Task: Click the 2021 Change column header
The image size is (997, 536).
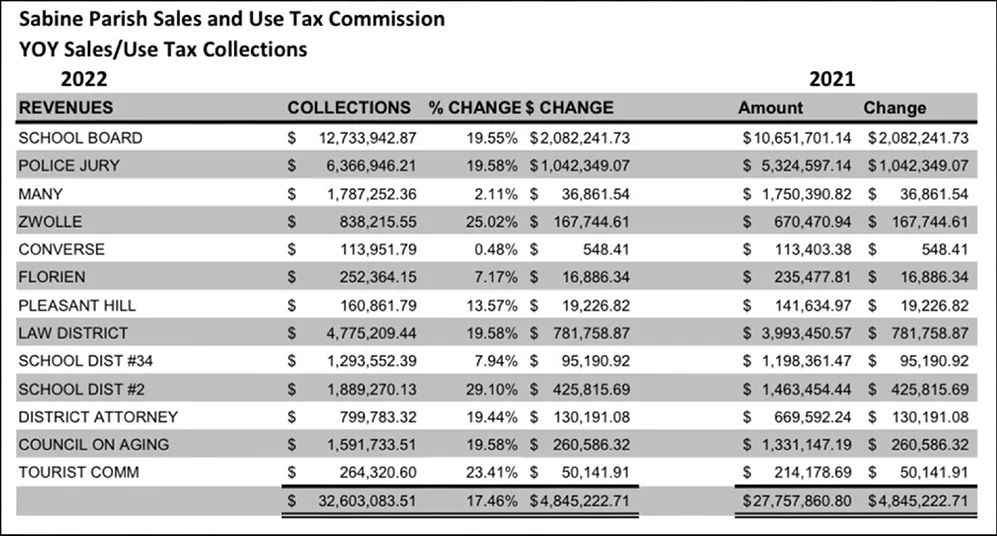Action: point(895,107)
